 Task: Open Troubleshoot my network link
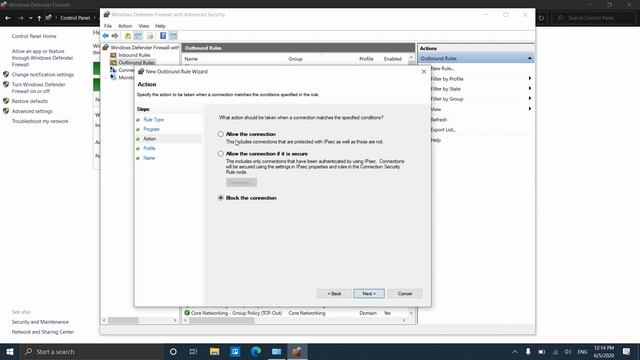[40, 121]
